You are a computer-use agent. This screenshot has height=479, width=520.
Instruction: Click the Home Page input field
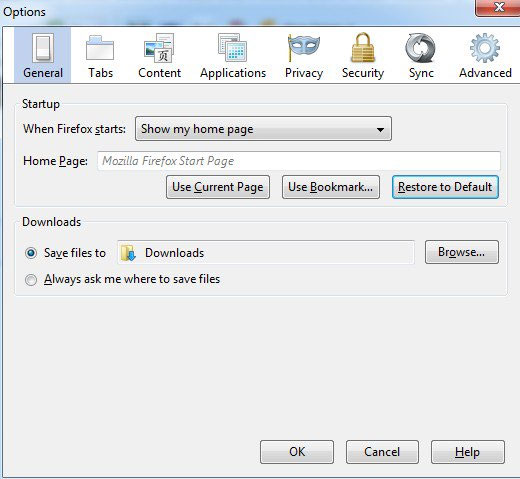[299, 161]
